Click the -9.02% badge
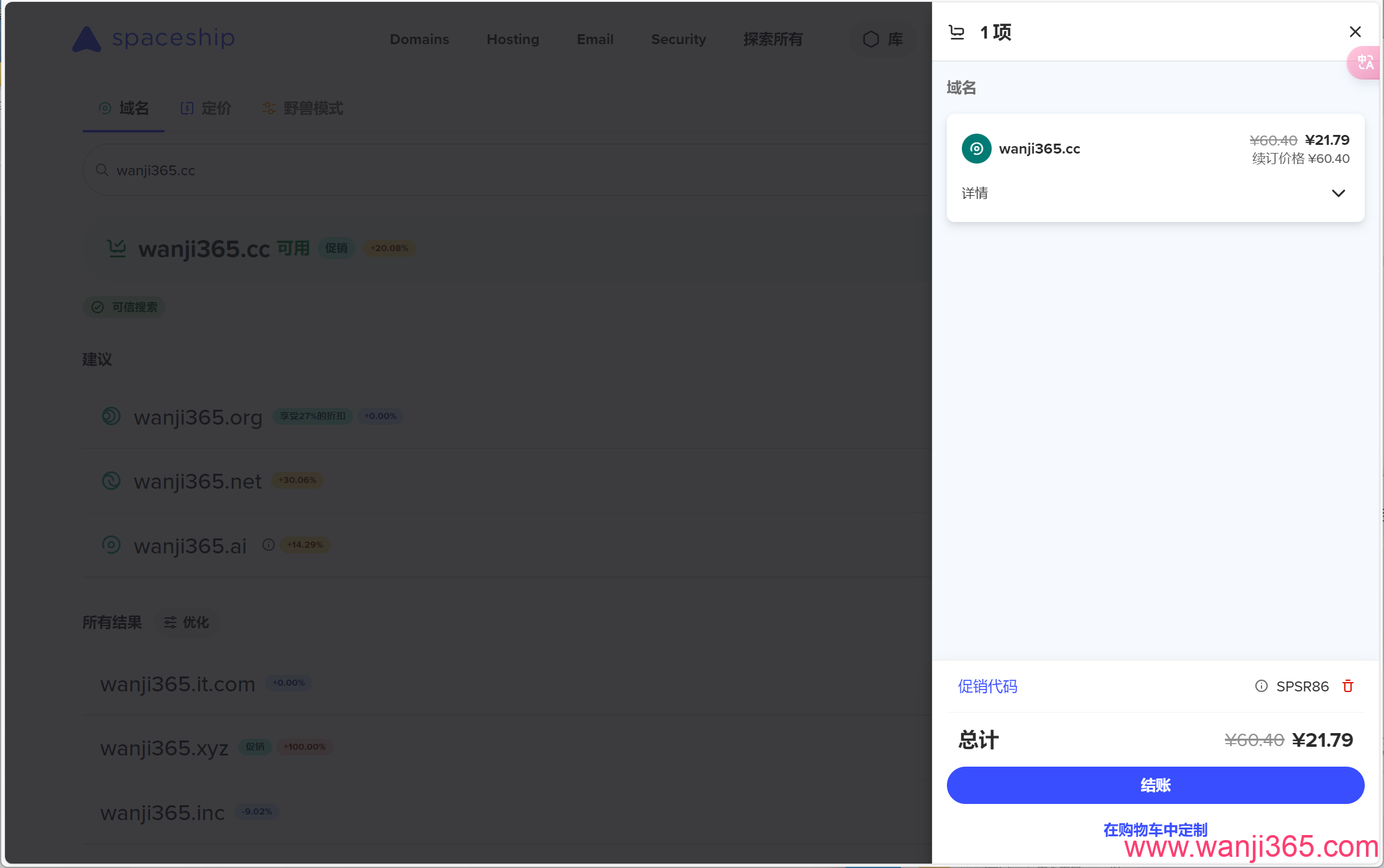1384x868 pixels. [x=257, y=811]
